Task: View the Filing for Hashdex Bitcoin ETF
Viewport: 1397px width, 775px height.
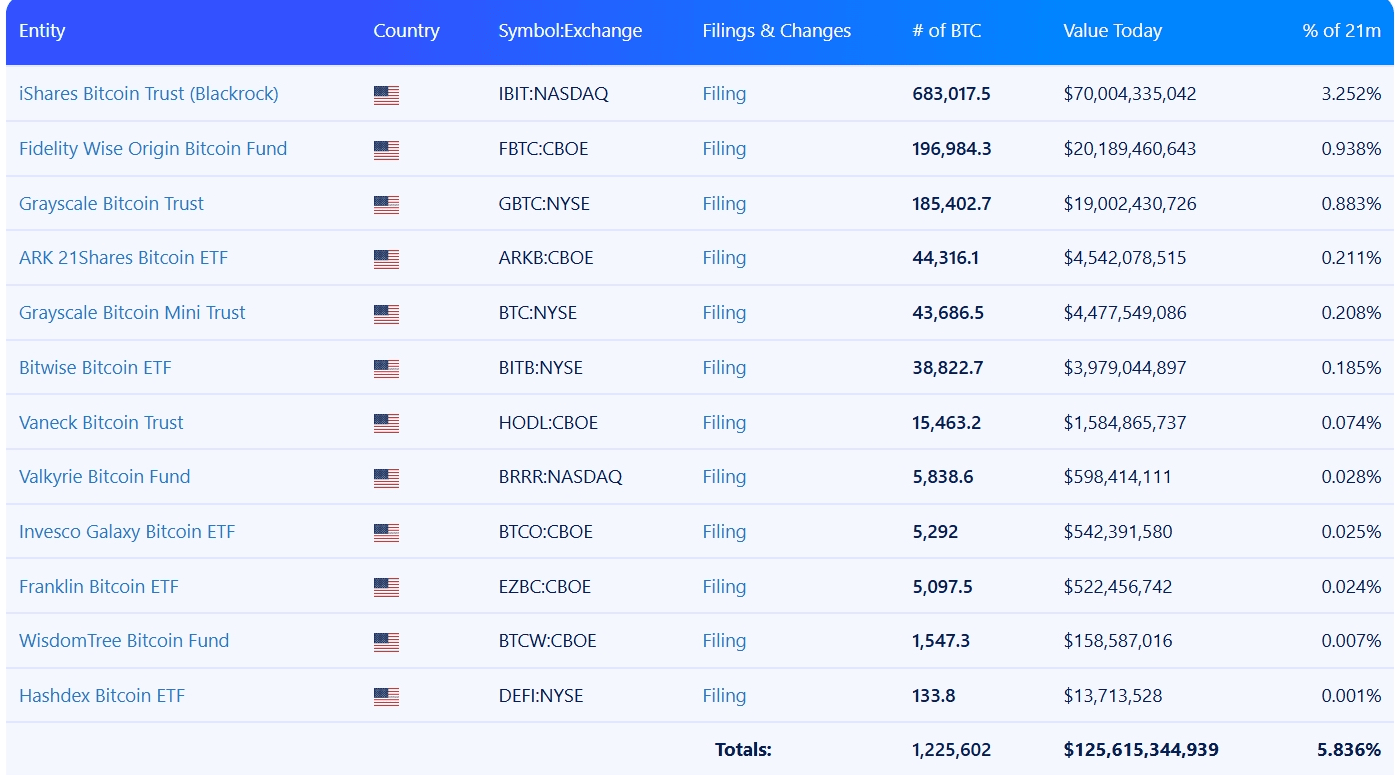Action: pyautogui.click(x=724, y=696)
